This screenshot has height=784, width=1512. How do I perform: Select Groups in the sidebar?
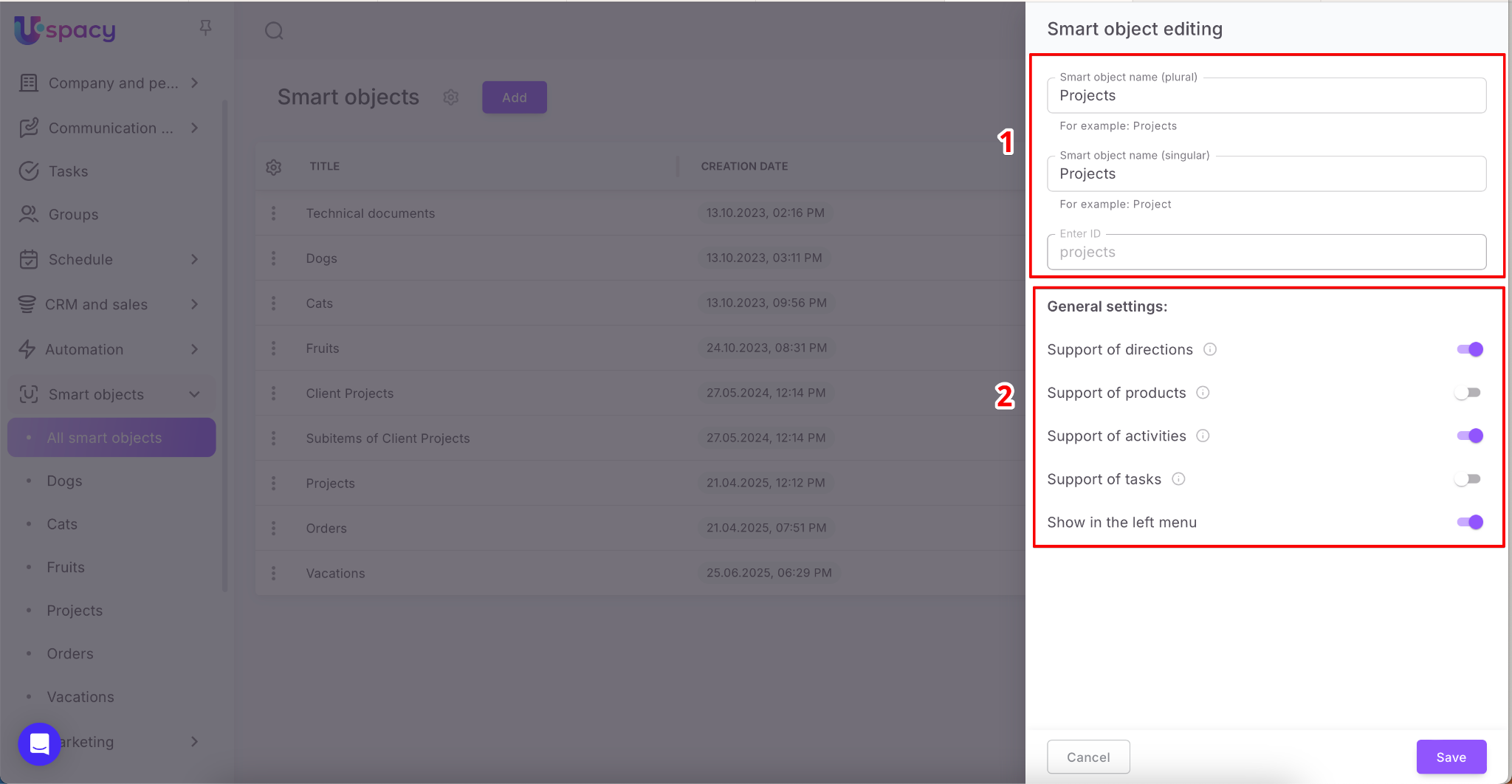coord(73,215)
